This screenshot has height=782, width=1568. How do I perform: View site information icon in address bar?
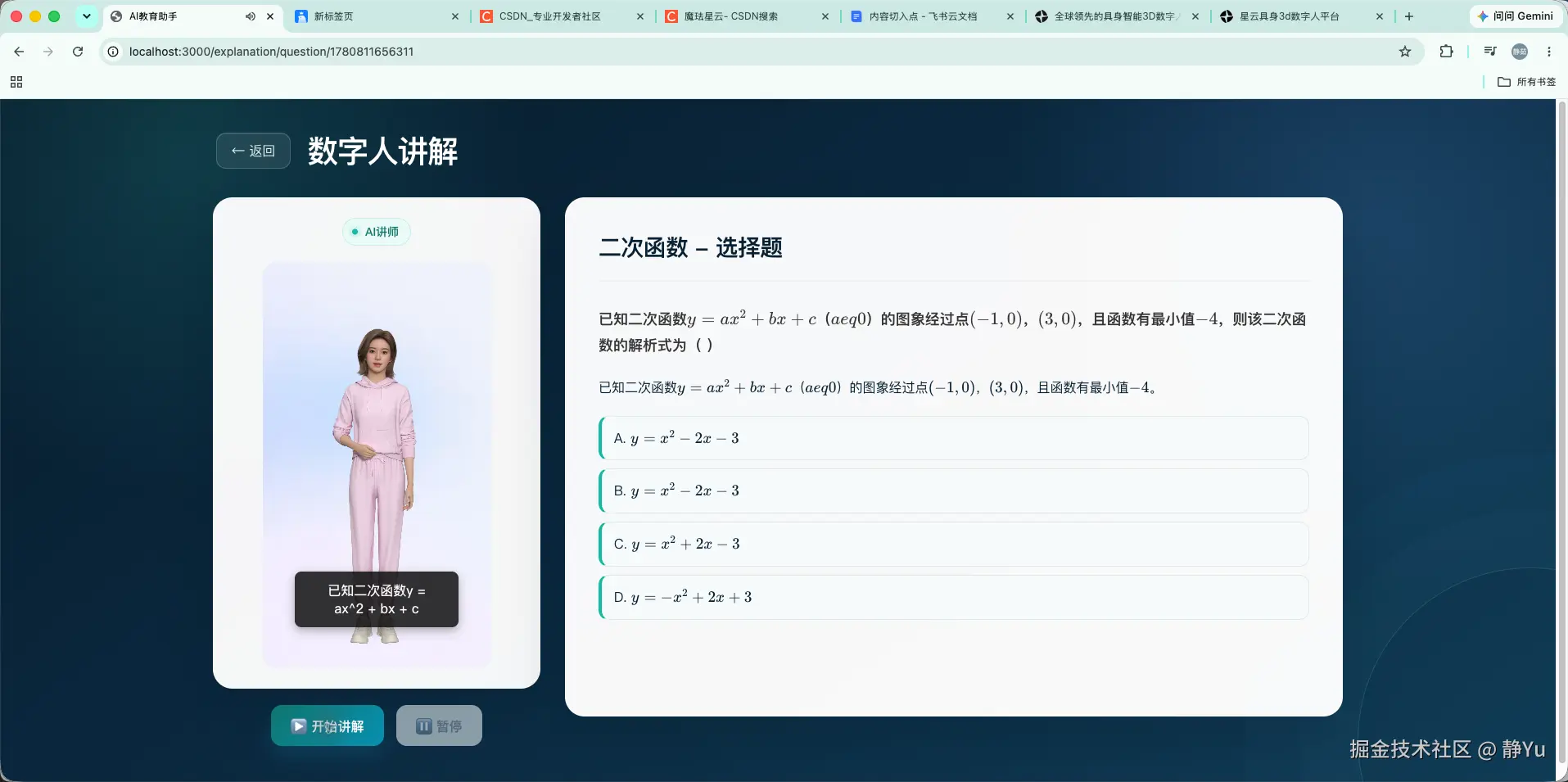point(113,52)
